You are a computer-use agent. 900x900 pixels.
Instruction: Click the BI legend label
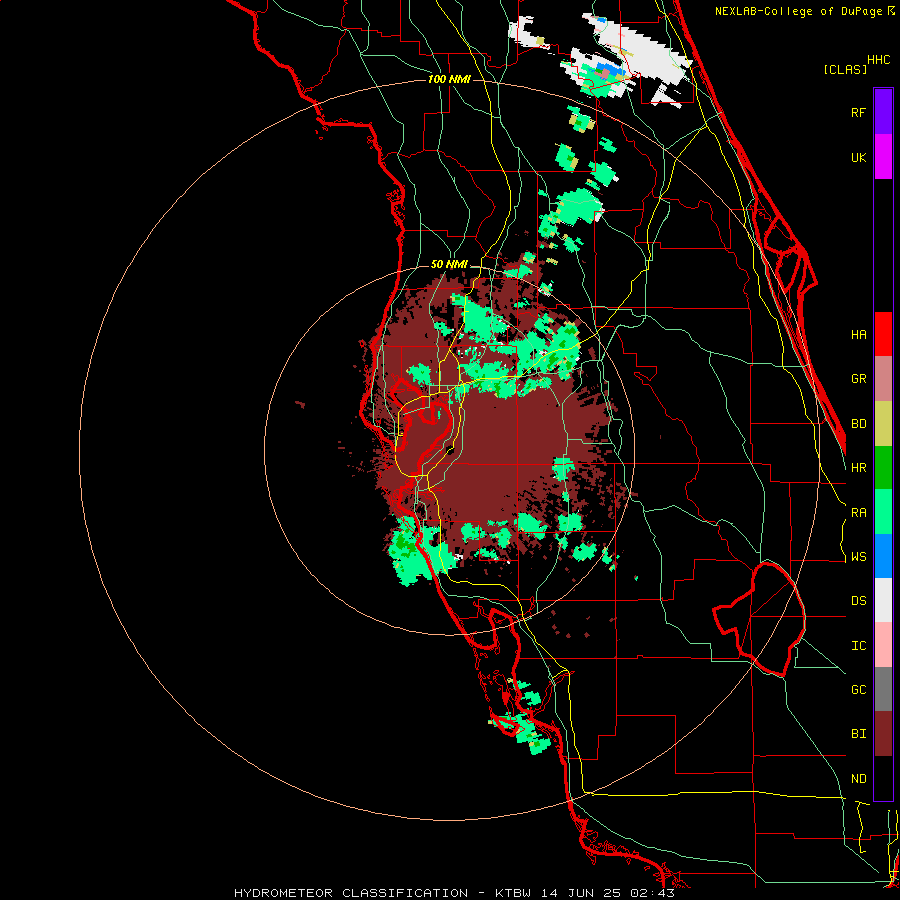click(x=858, y=734)
